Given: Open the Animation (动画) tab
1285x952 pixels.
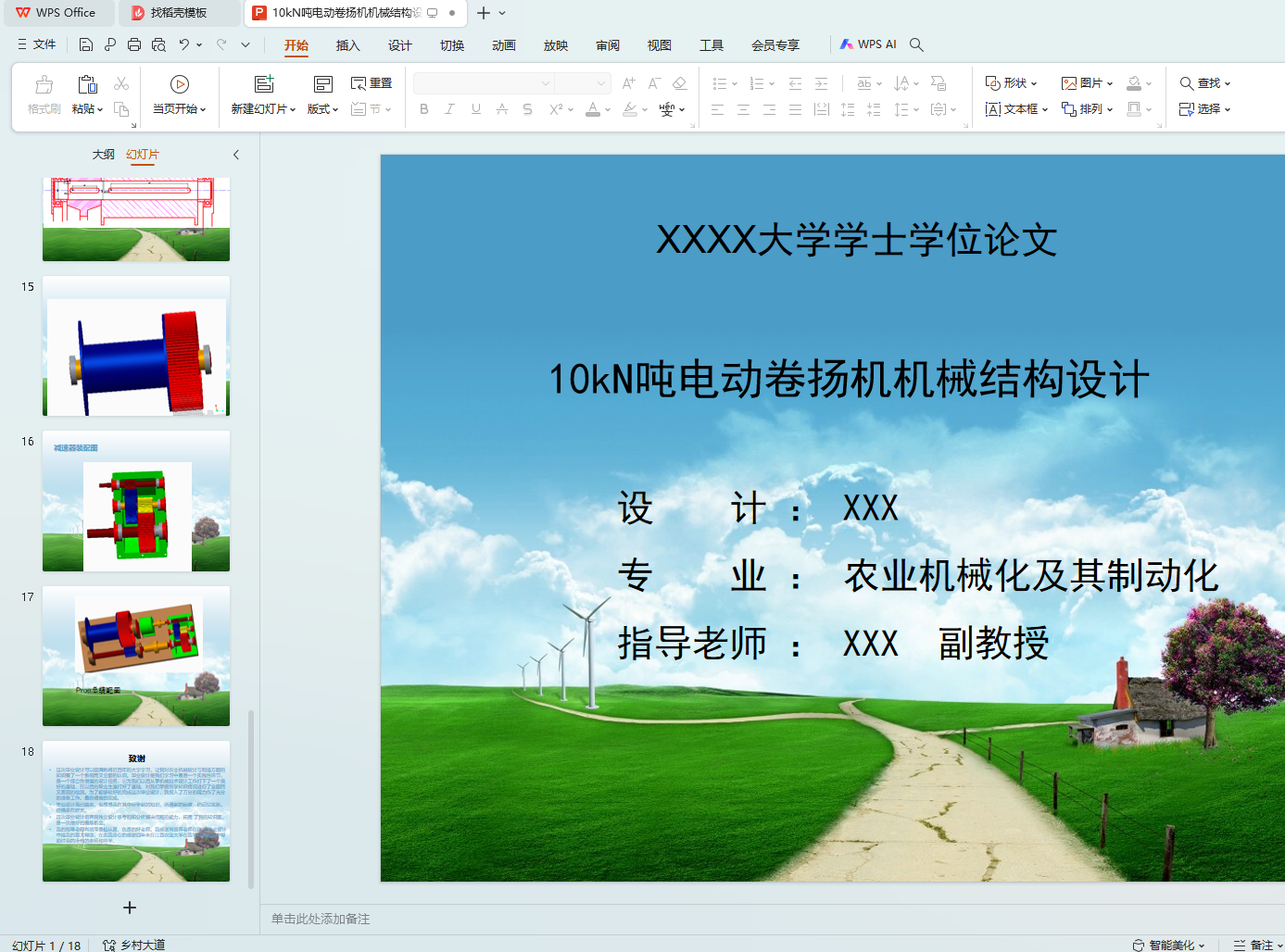Looking at the screenshot, I should click(503, 45).
